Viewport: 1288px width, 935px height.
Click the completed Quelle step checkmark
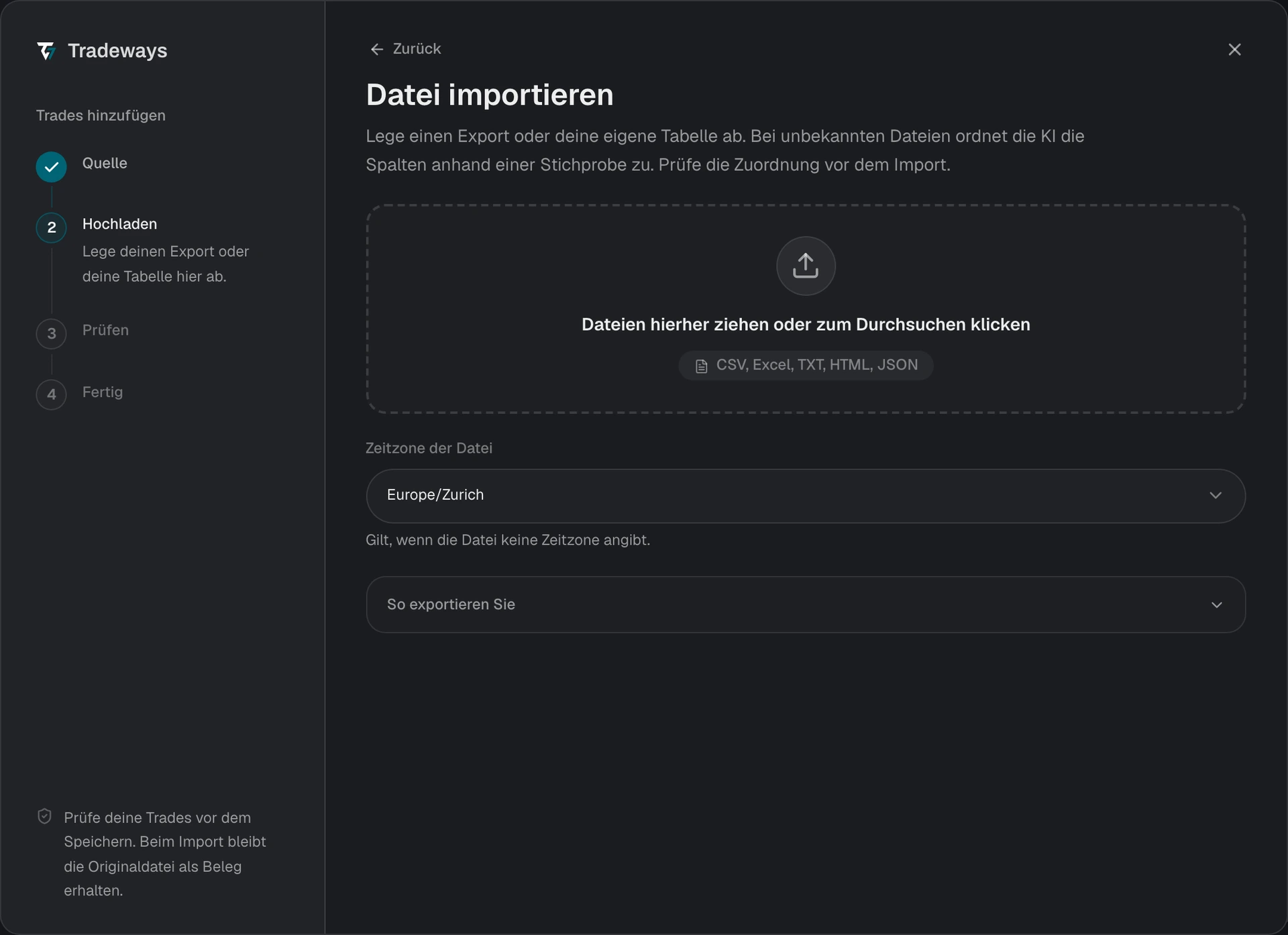[x=51, y=167]
